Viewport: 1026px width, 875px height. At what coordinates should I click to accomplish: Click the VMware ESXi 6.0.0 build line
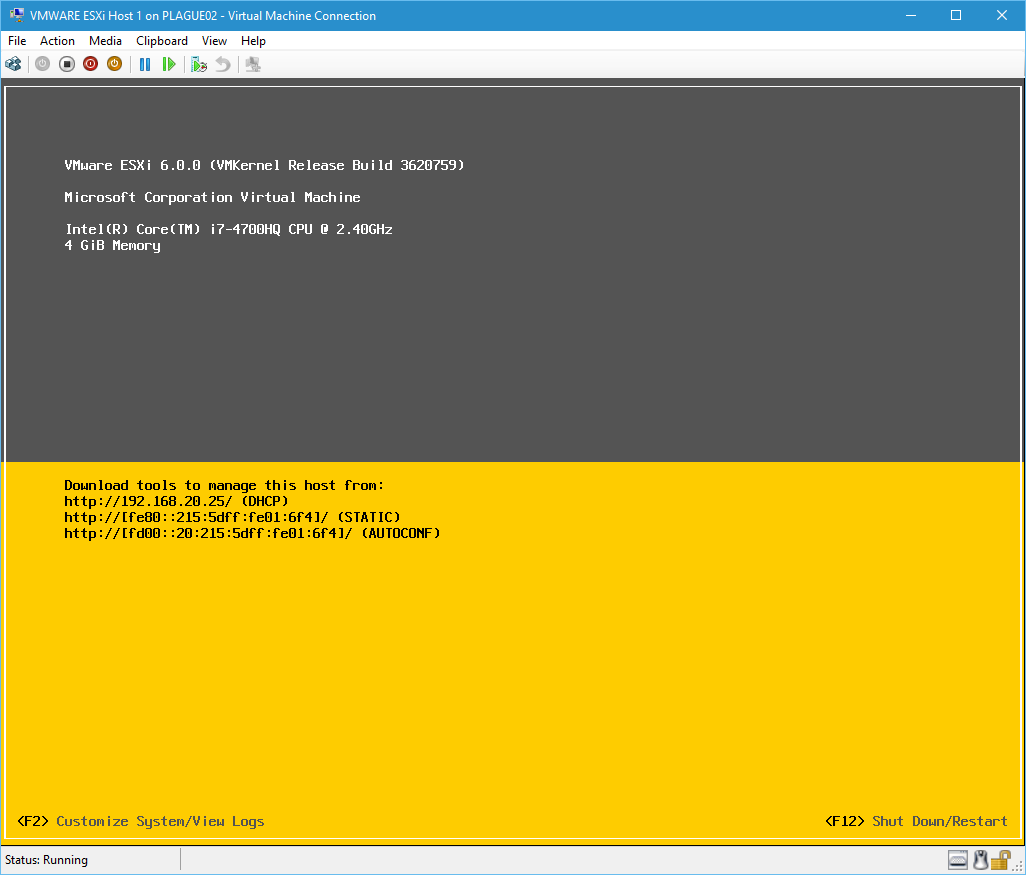pyautogui.click(x=264, y=166)
